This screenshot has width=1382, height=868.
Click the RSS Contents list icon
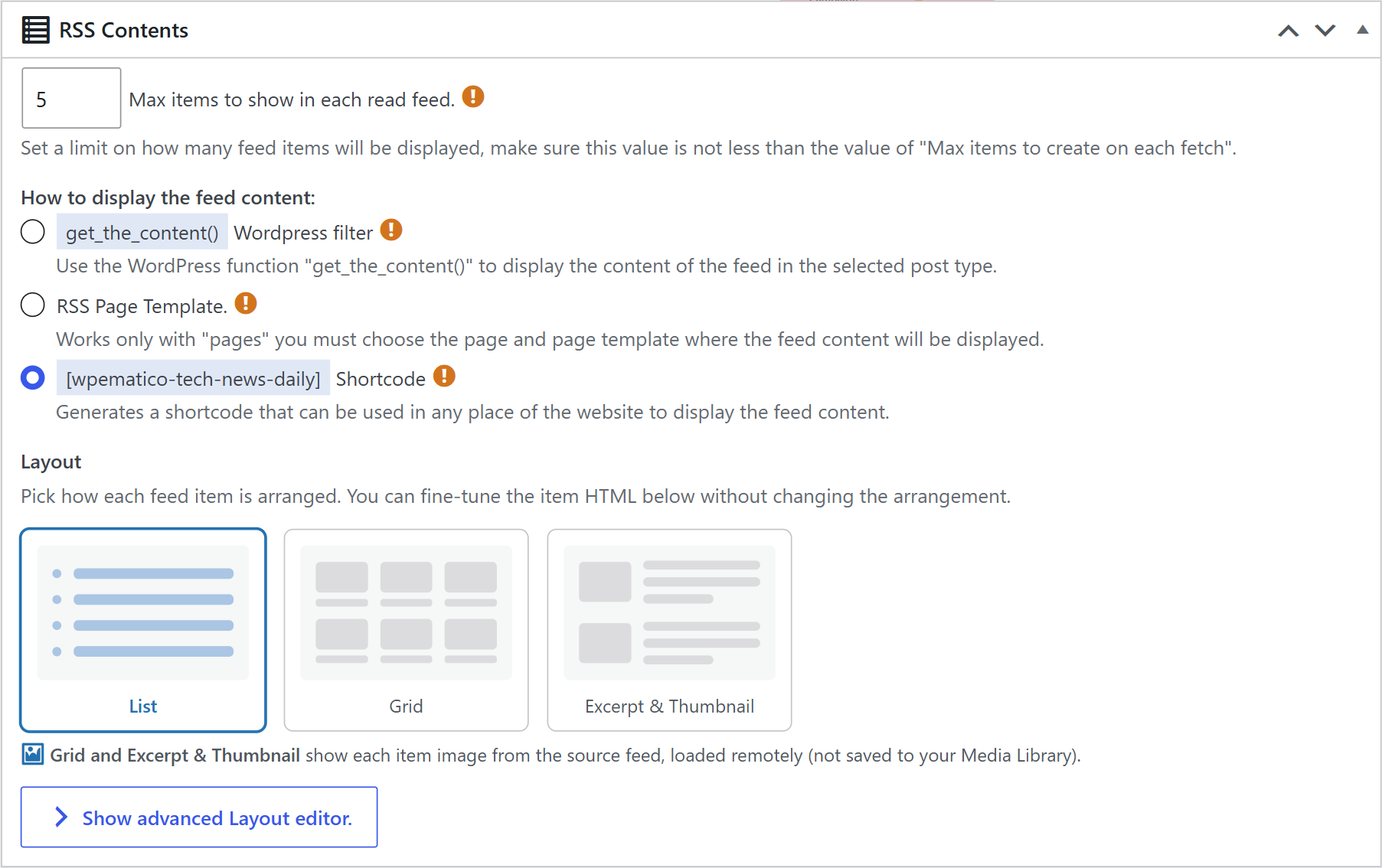click(x=35, y=30)
